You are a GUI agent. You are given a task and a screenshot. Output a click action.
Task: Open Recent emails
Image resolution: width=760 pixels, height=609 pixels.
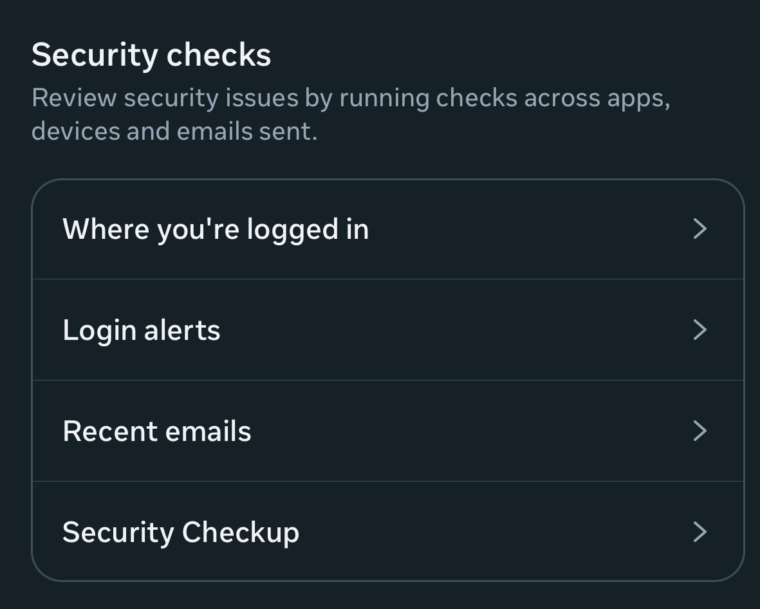(x=387, y=431)
